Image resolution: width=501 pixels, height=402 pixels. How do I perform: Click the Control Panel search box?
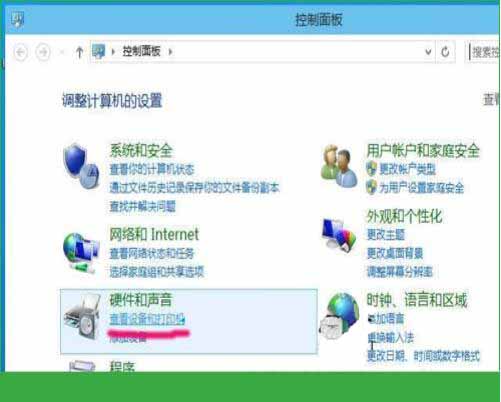(483, 52)
